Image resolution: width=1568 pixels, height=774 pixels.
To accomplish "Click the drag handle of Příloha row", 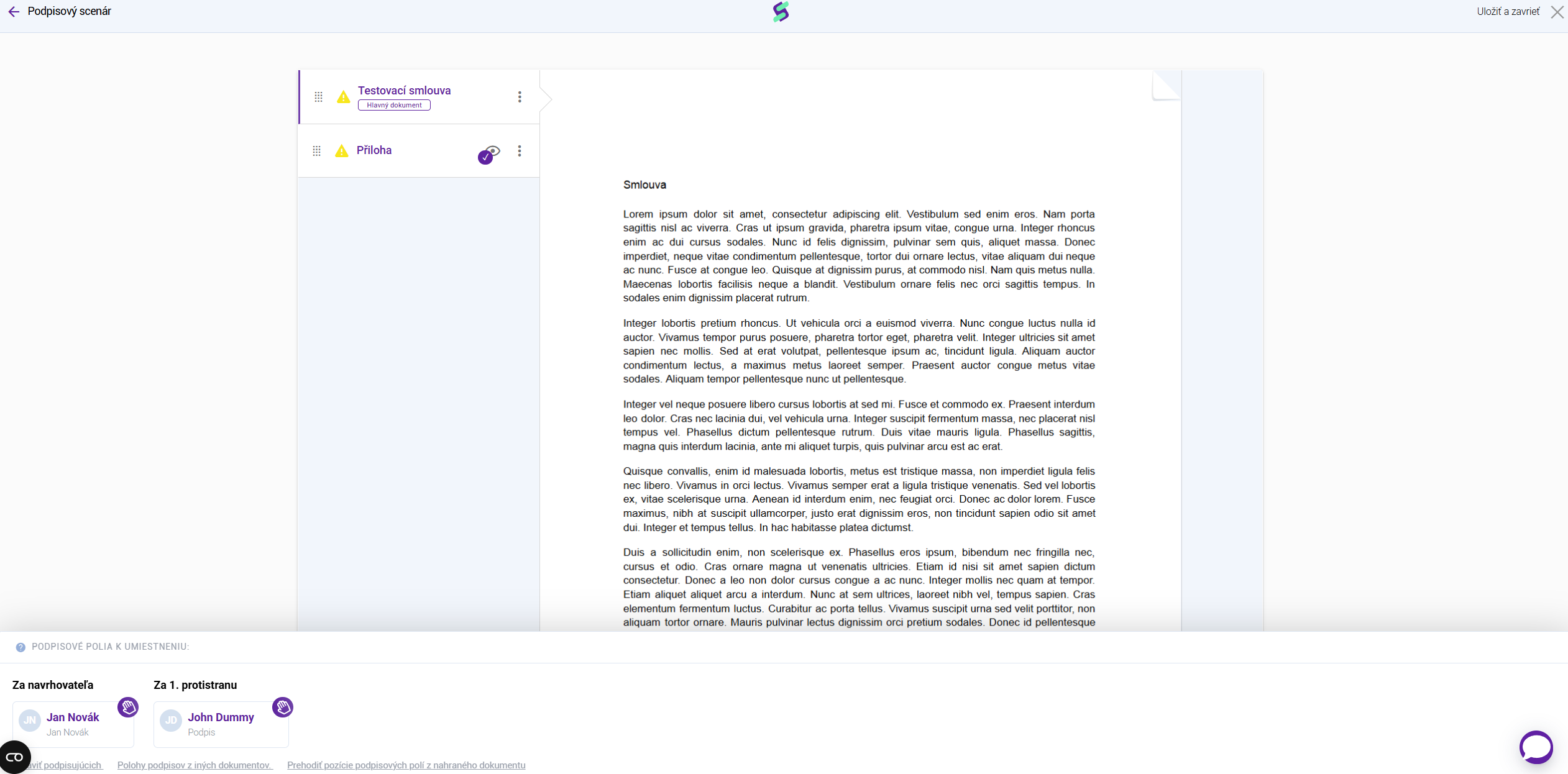I will [x=316, y=151].
